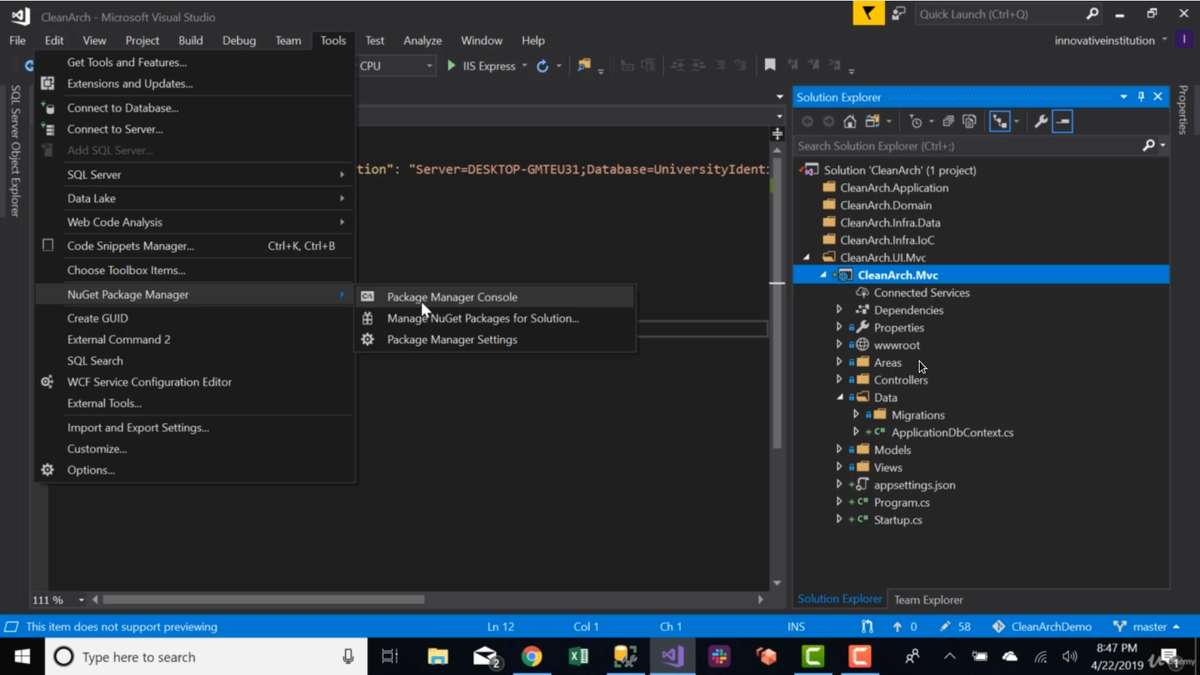Toggle the Sync with Active Document button
Screen dimensions: 1200x675
(999, 122)
